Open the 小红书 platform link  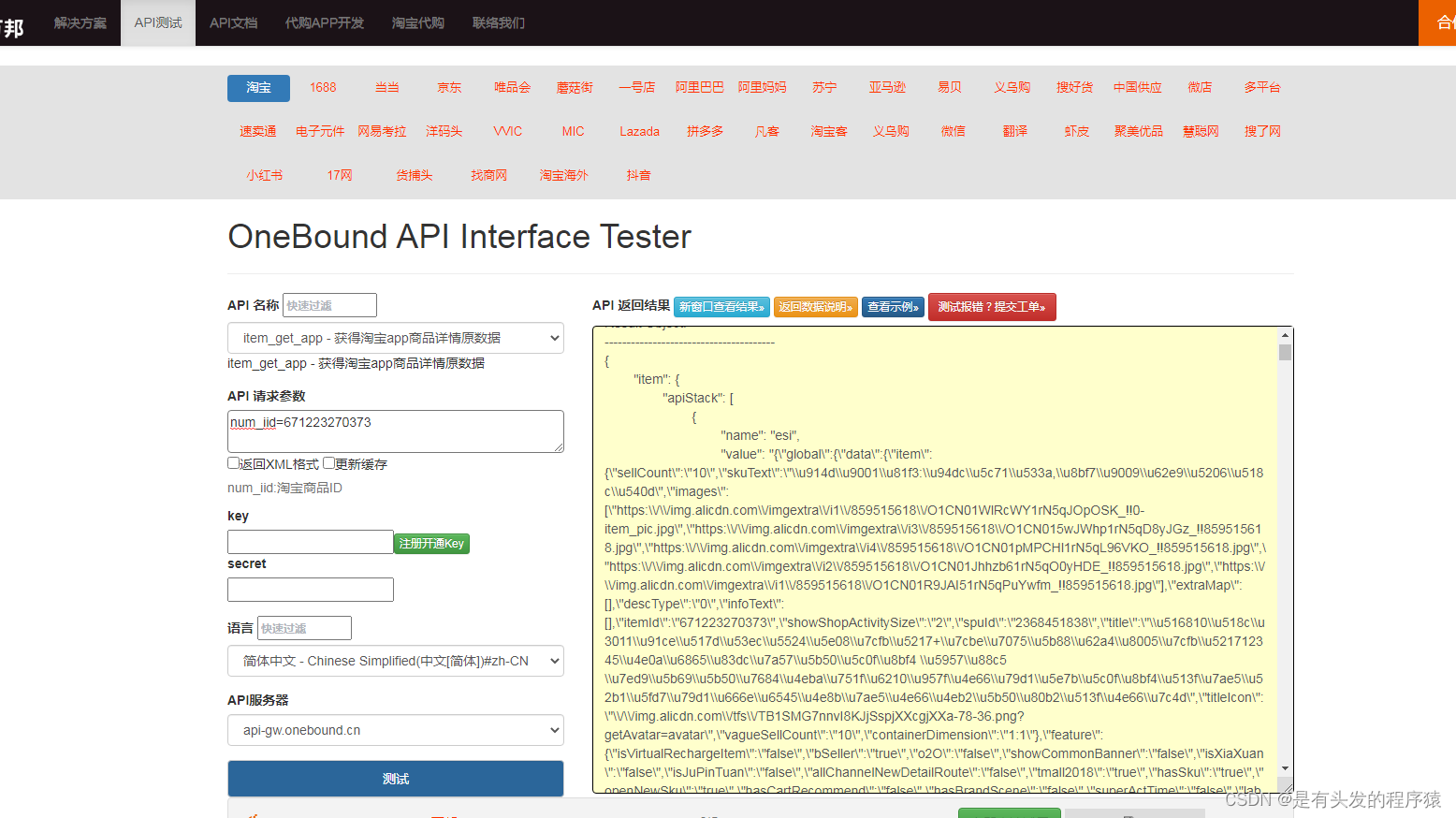[265, 176]
